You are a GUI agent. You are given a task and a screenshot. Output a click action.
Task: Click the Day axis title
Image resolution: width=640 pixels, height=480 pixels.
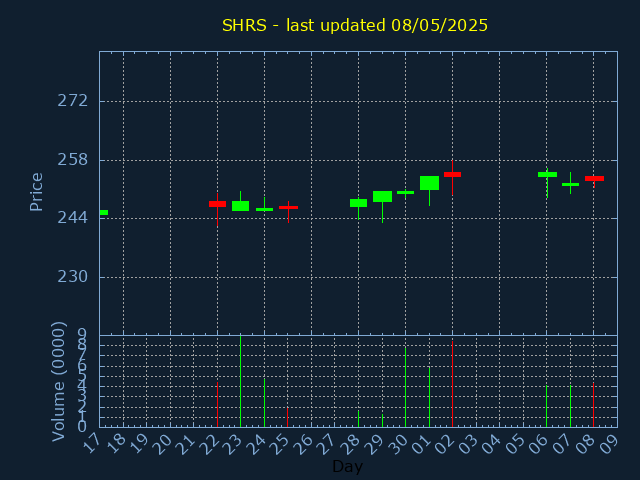[347, 466]
